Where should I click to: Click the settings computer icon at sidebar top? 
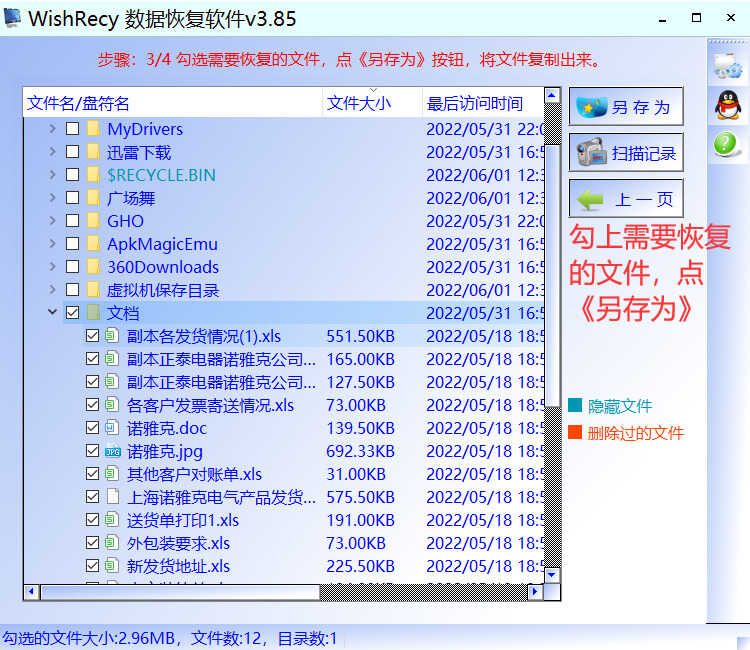click(x=728, y=66)
